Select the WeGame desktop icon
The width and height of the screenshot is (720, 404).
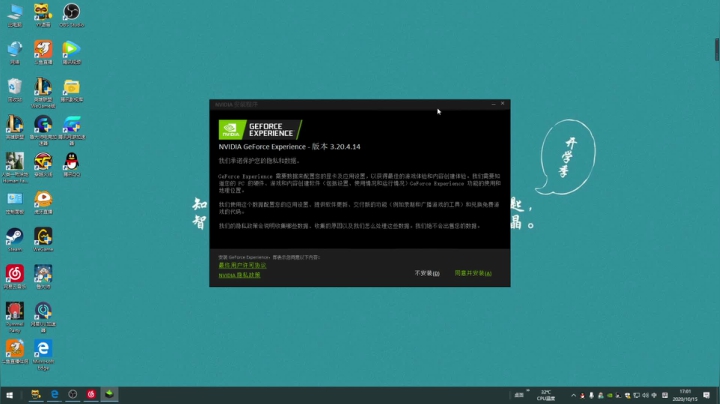pyautogui.click(x=43, y=240)
